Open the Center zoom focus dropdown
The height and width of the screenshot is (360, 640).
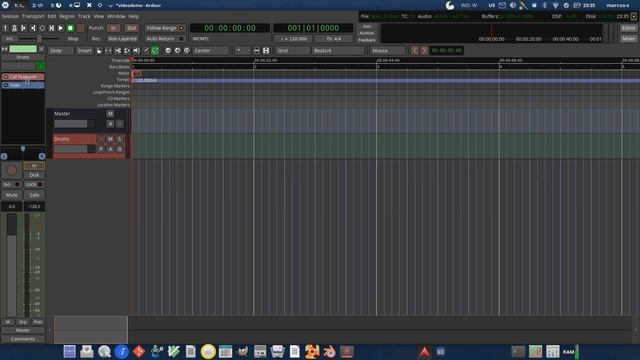tap(211, 51)
